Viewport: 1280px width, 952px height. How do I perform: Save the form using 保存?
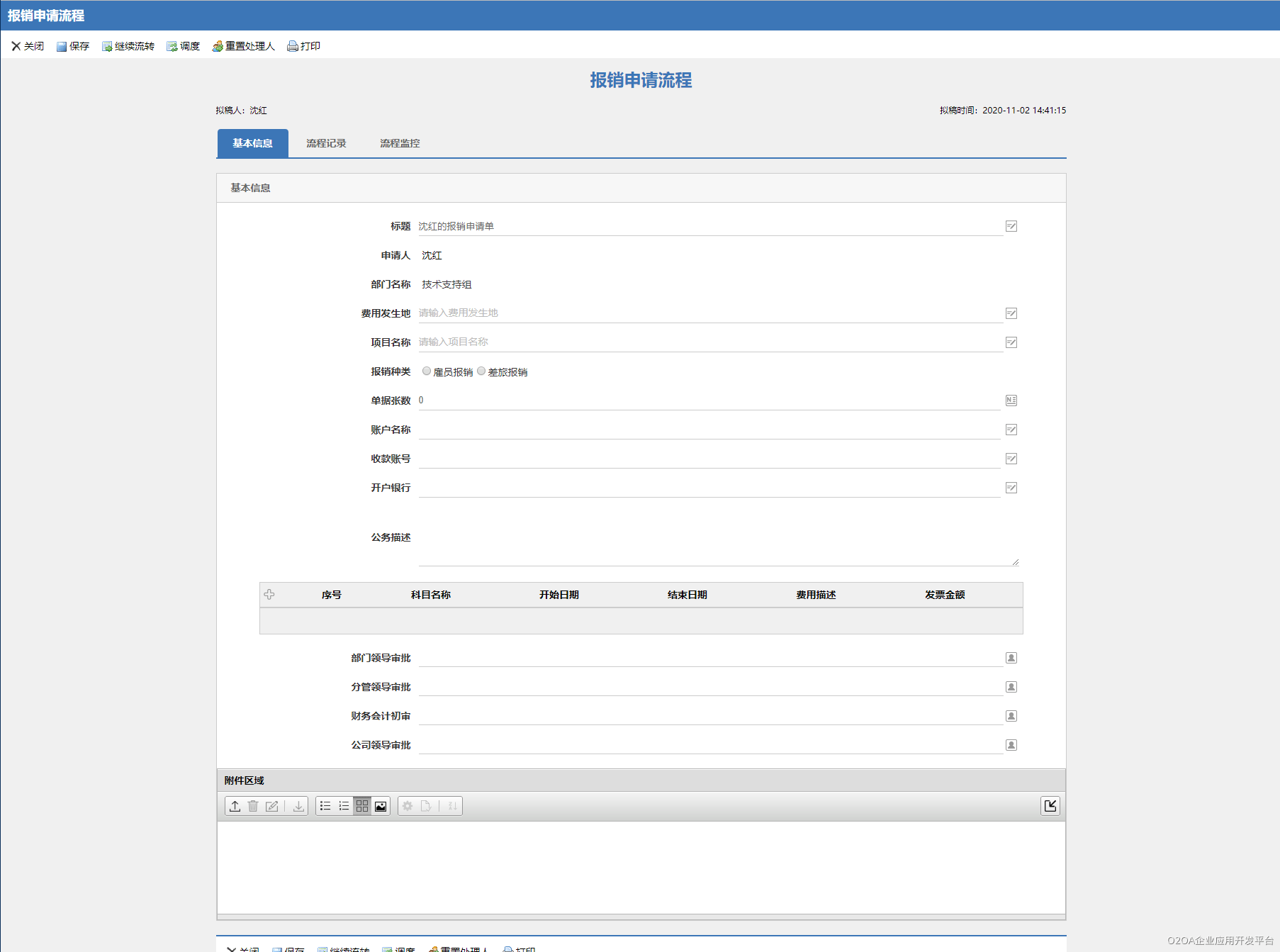click(73, 46)
